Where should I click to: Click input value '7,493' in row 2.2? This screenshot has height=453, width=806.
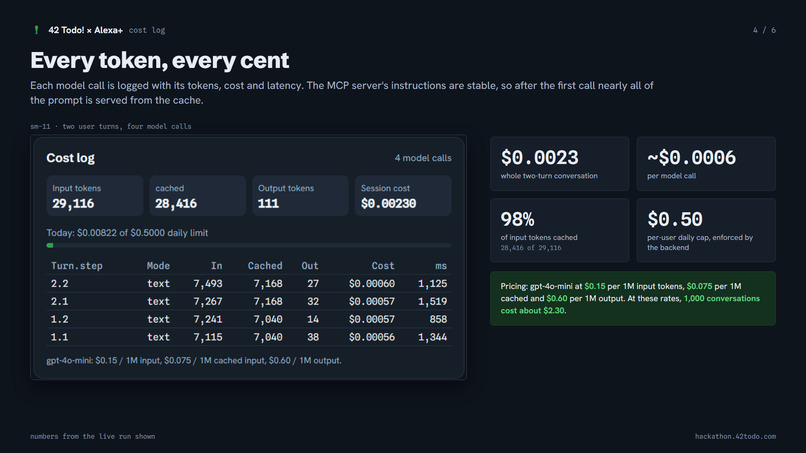click(208, 283)
